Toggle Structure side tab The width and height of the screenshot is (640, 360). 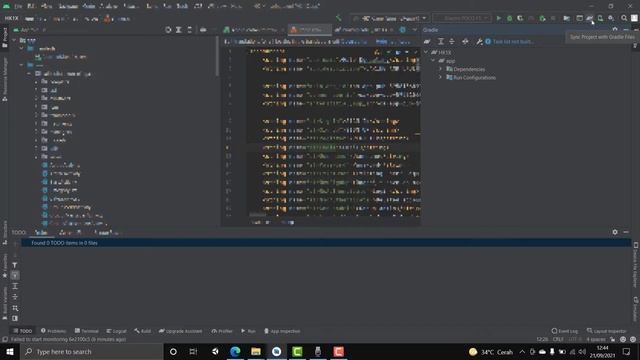pyautogui.click(x=5, y=233)
